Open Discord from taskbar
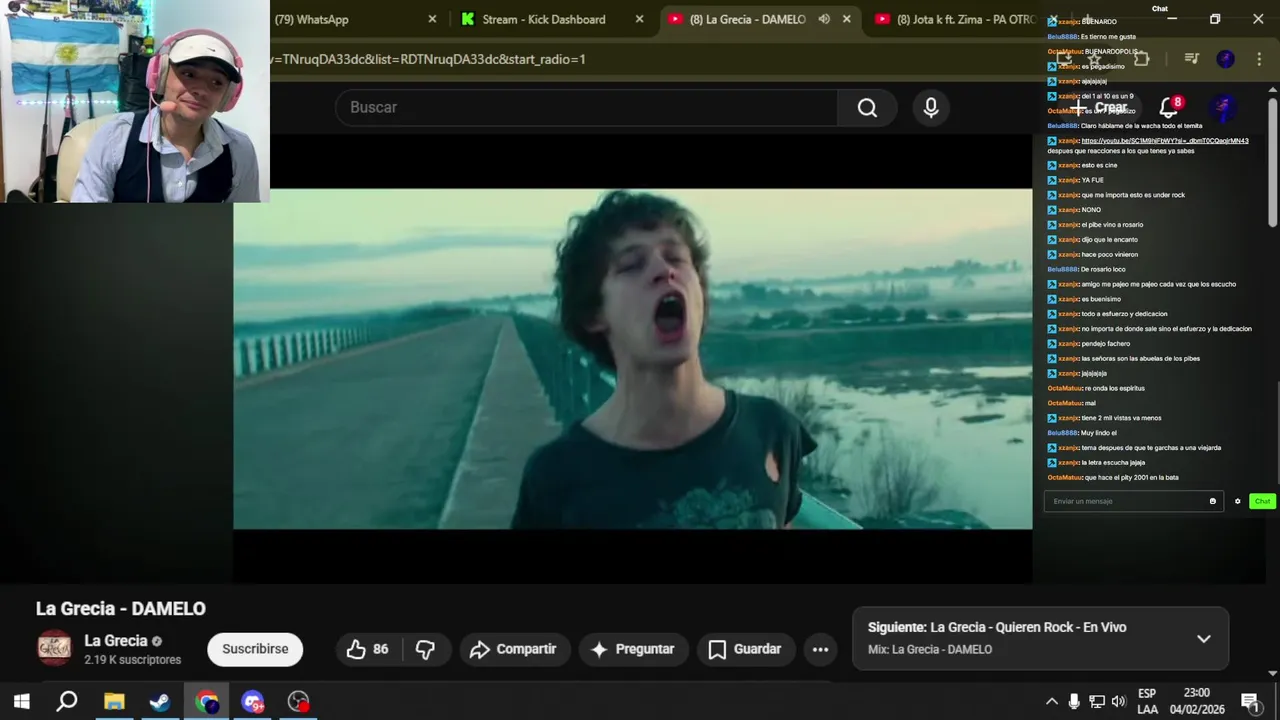The image size is (1280, 720). (x=252, y=702)
